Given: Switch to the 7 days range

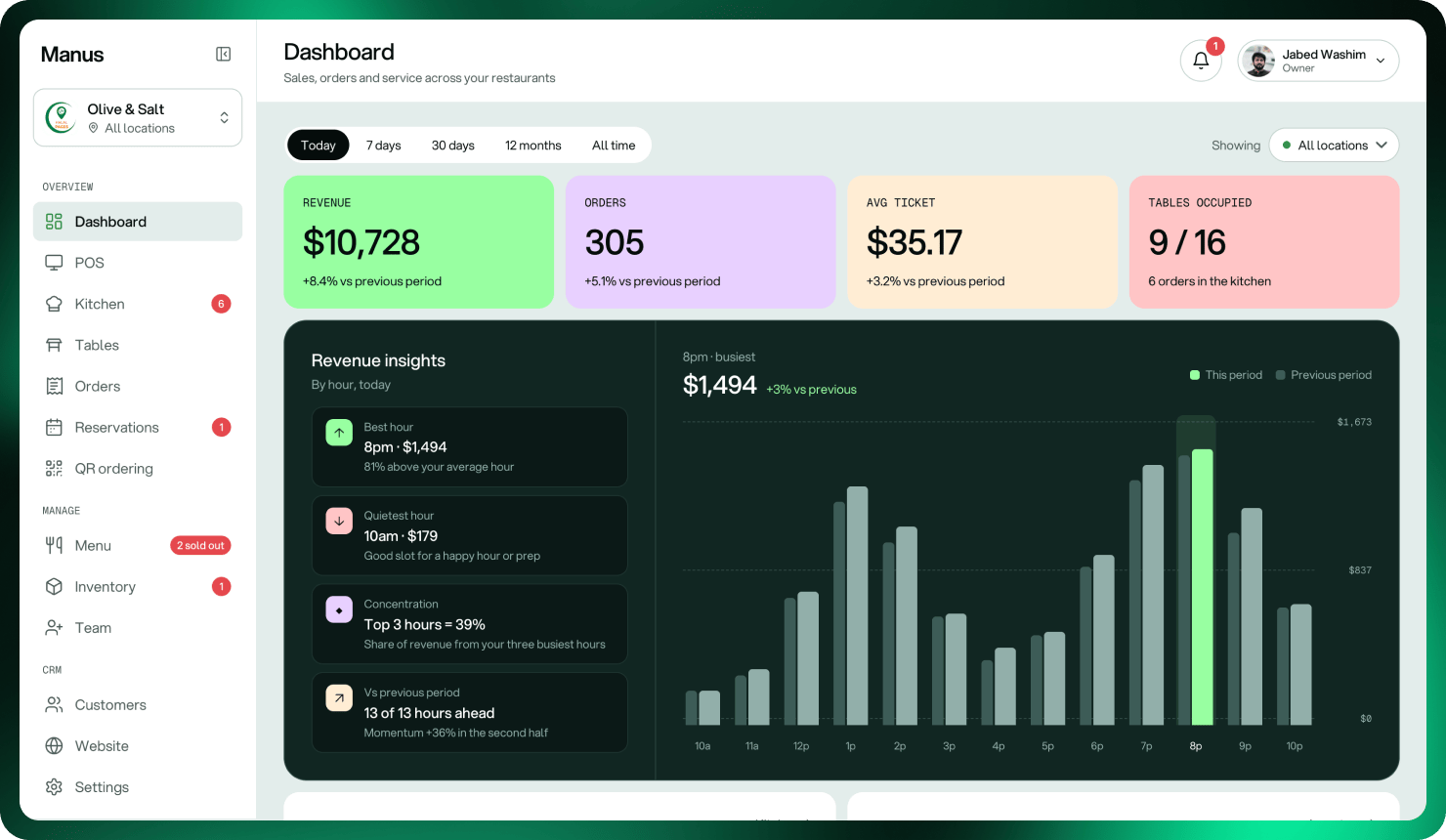Looking at the screenshot, I should click(384, 146).
